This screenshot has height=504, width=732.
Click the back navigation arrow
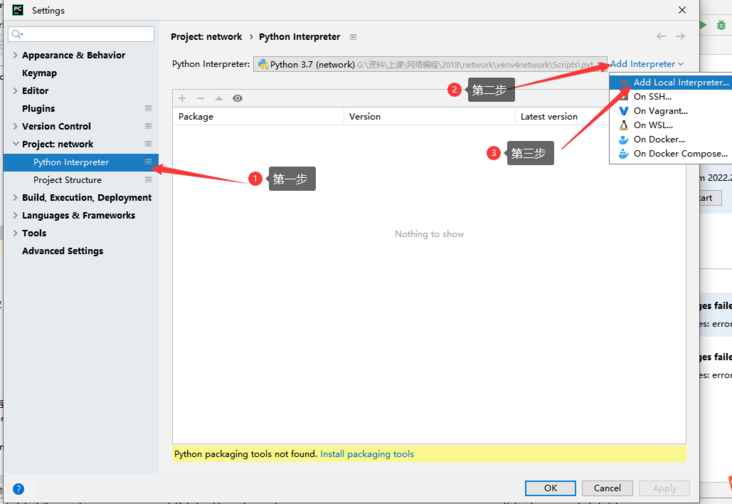click(661, 36)
